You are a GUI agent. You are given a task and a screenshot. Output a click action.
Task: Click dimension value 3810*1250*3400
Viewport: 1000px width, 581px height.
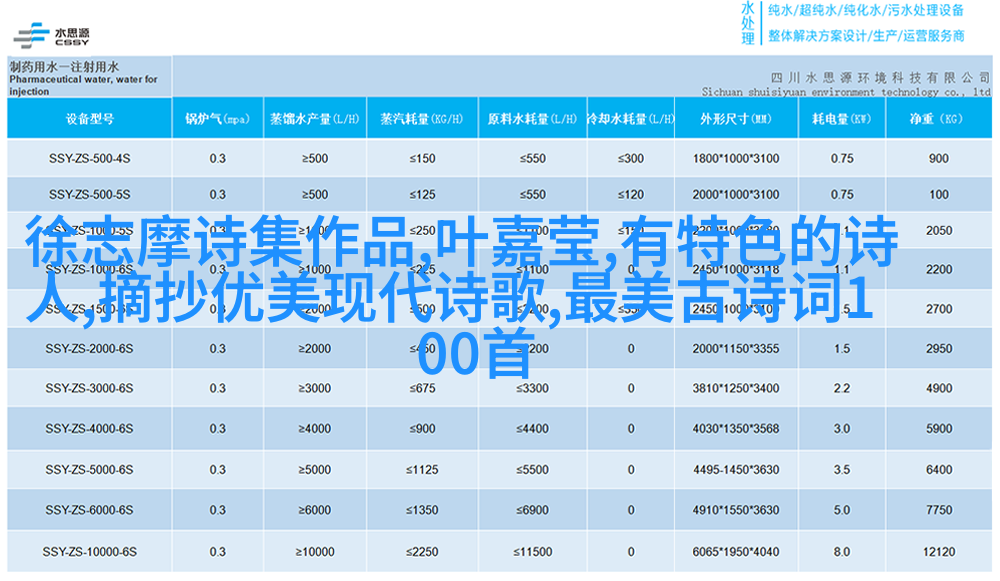click(x=736, y=388)
